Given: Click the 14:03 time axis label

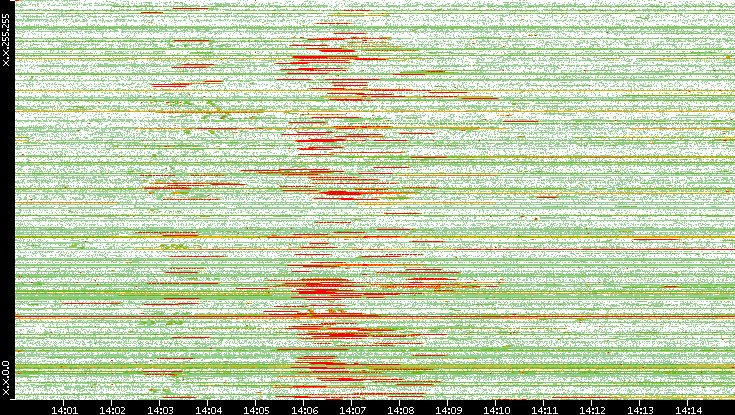Looking at the screenshot, I should (x=160, y=410).
